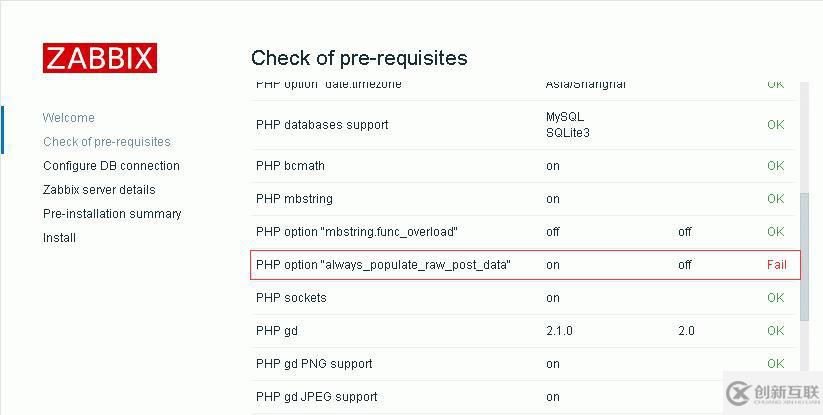Click the ZABBIX logo
Image resolution: width=823 pixels, height=415 pixels.
[x=99, y=58]
